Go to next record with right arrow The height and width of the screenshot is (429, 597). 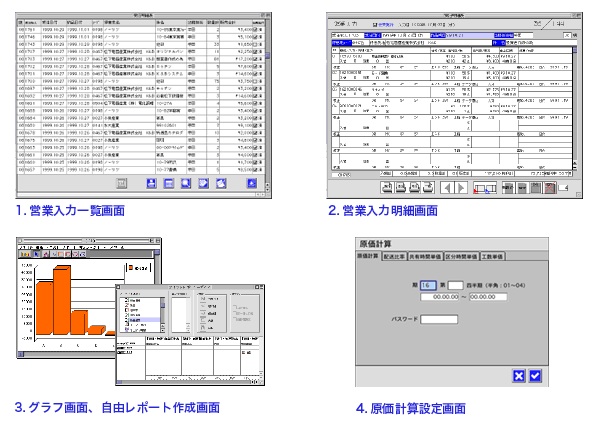(x=461, y=188)
